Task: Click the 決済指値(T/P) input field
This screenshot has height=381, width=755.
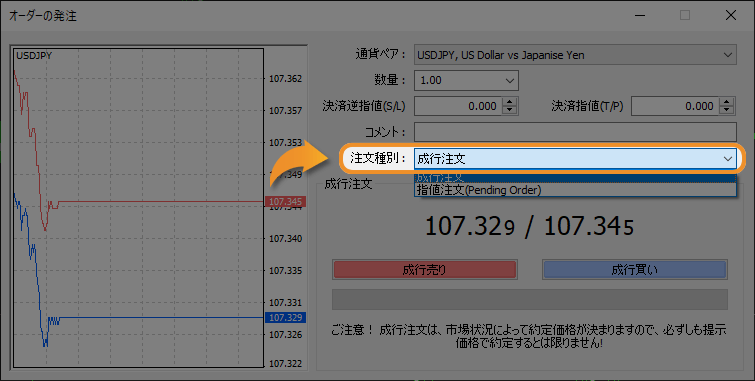Action: click(x=676, y=106)
